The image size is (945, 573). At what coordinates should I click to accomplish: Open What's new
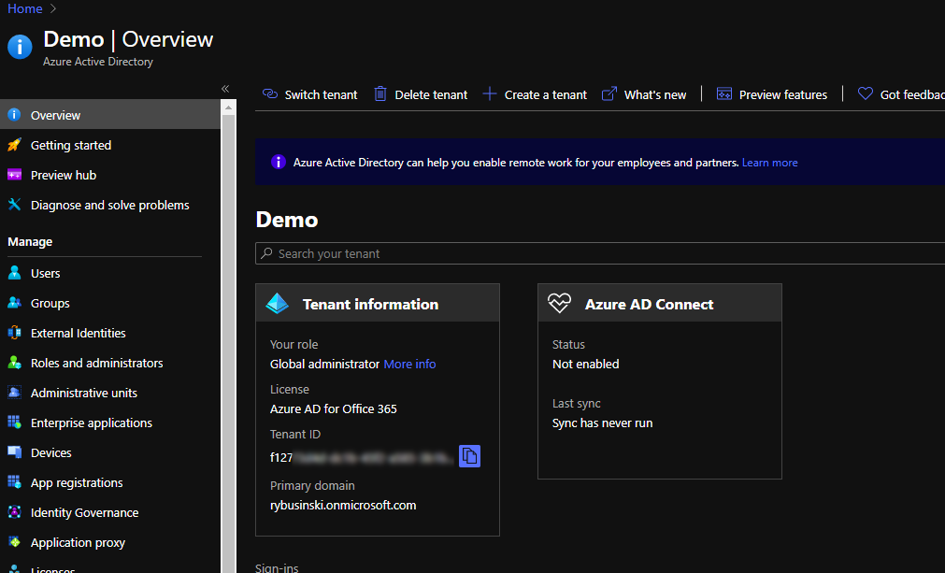tap(655, 95)
